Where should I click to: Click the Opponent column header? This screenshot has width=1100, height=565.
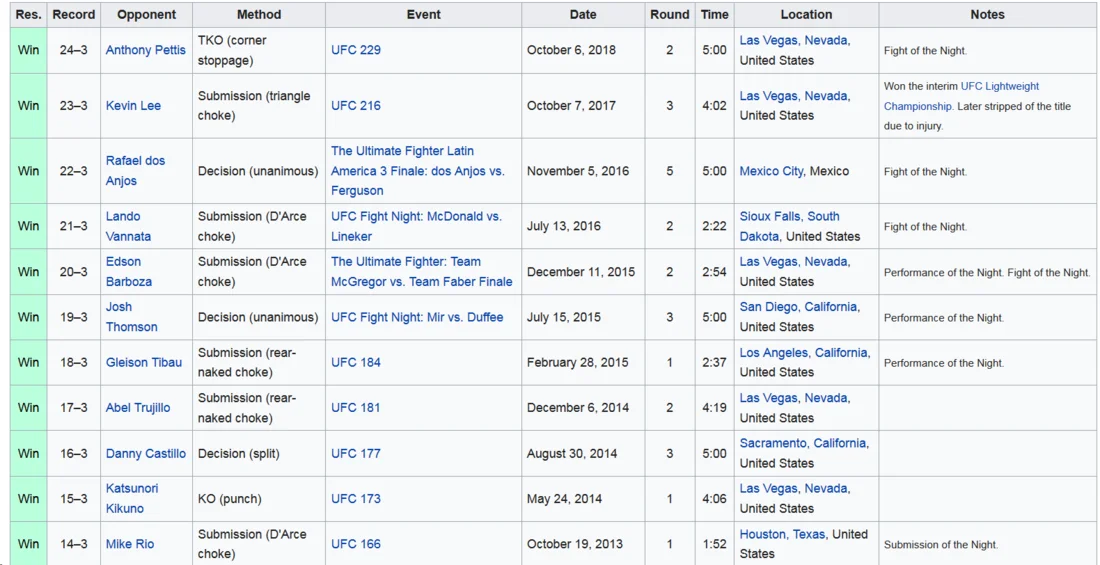[x=146, y=14]
